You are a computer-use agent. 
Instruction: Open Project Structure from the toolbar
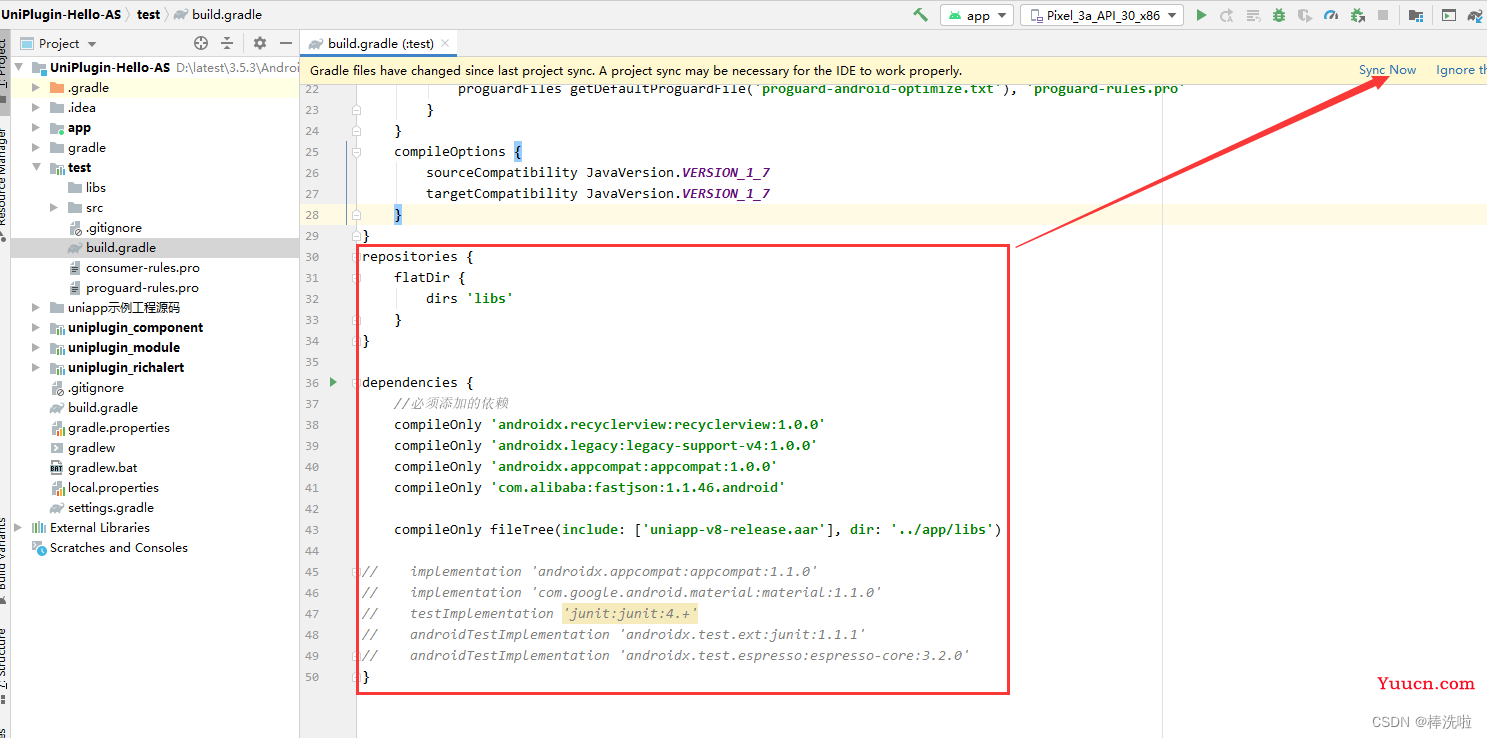[x=1416, y=15]
